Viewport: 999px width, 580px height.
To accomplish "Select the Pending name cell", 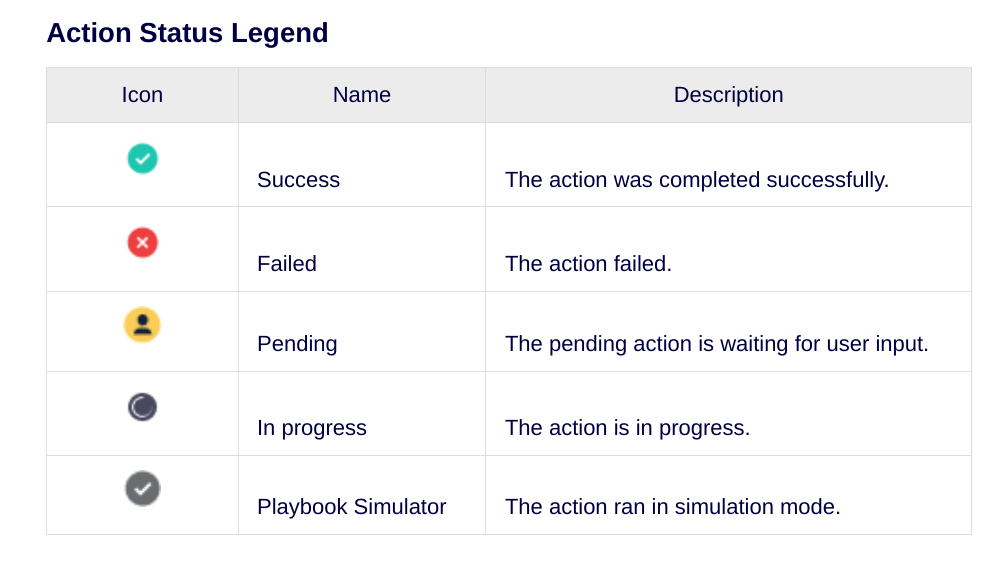I will 297,344.
